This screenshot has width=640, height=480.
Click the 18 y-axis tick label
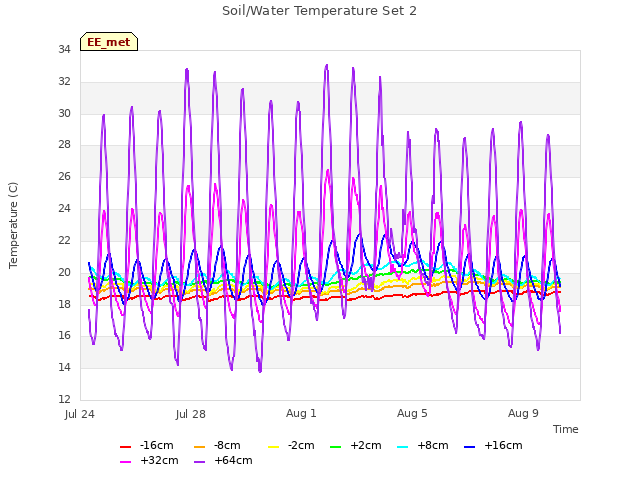pyautogui.click(x=64, y=304)
